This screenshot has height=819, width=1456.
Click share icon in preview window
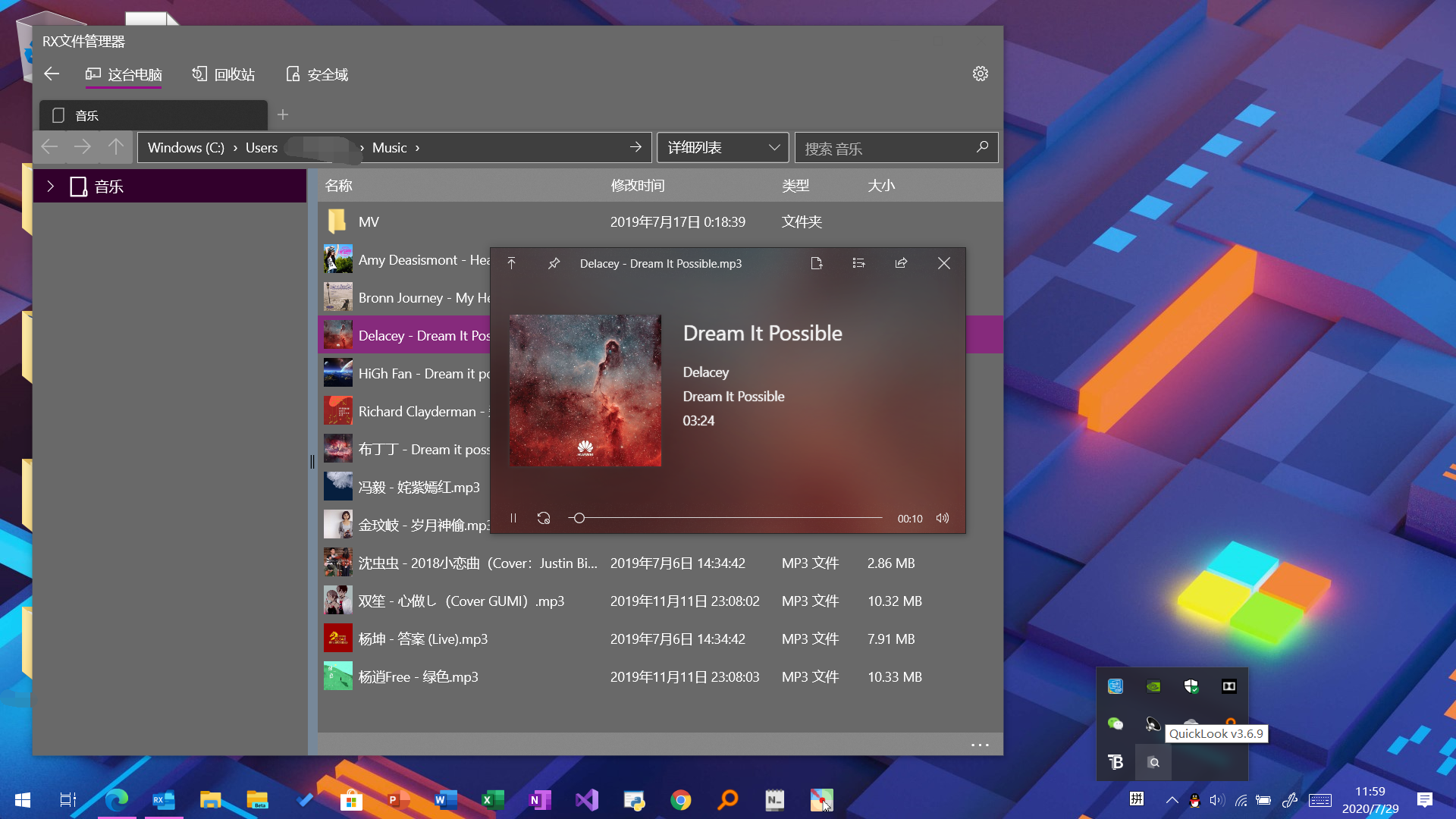(x=901, y=263)
